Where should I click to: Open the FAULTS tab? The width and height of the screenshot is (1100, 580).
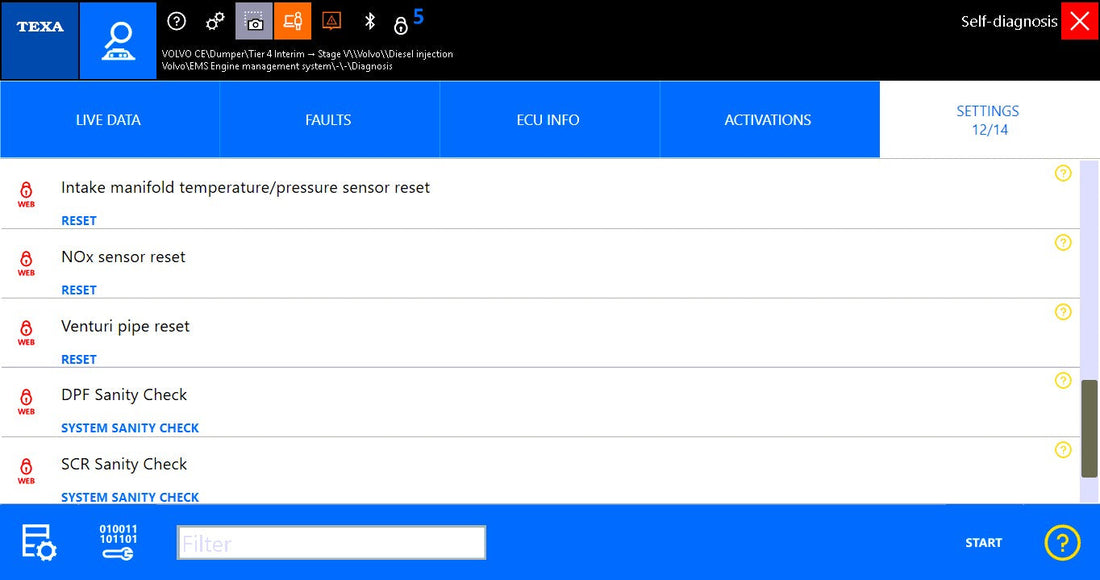pyautogui.click(x=329, y=119)
